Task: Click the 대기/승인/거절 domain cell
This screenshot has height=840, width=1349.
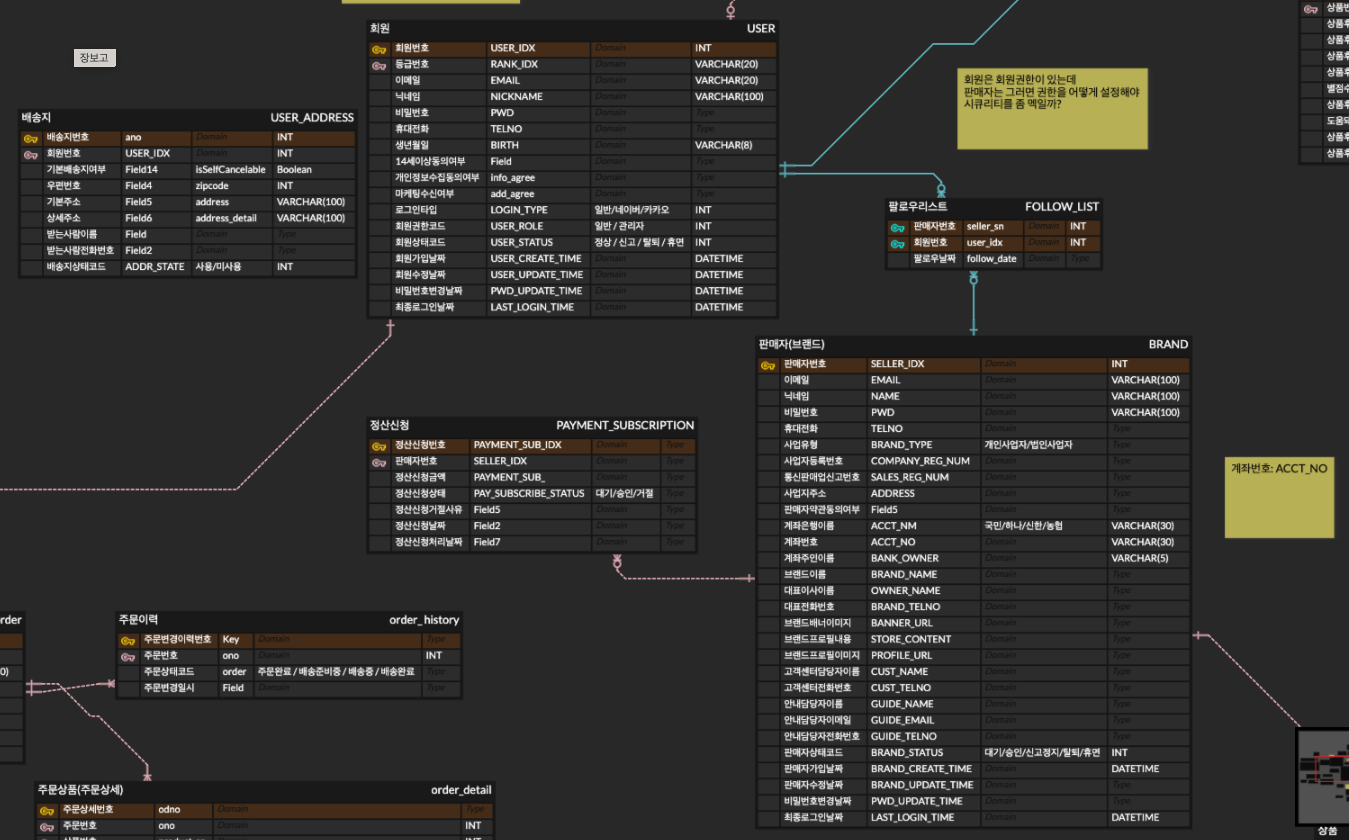Action: [x=624, y=494]
